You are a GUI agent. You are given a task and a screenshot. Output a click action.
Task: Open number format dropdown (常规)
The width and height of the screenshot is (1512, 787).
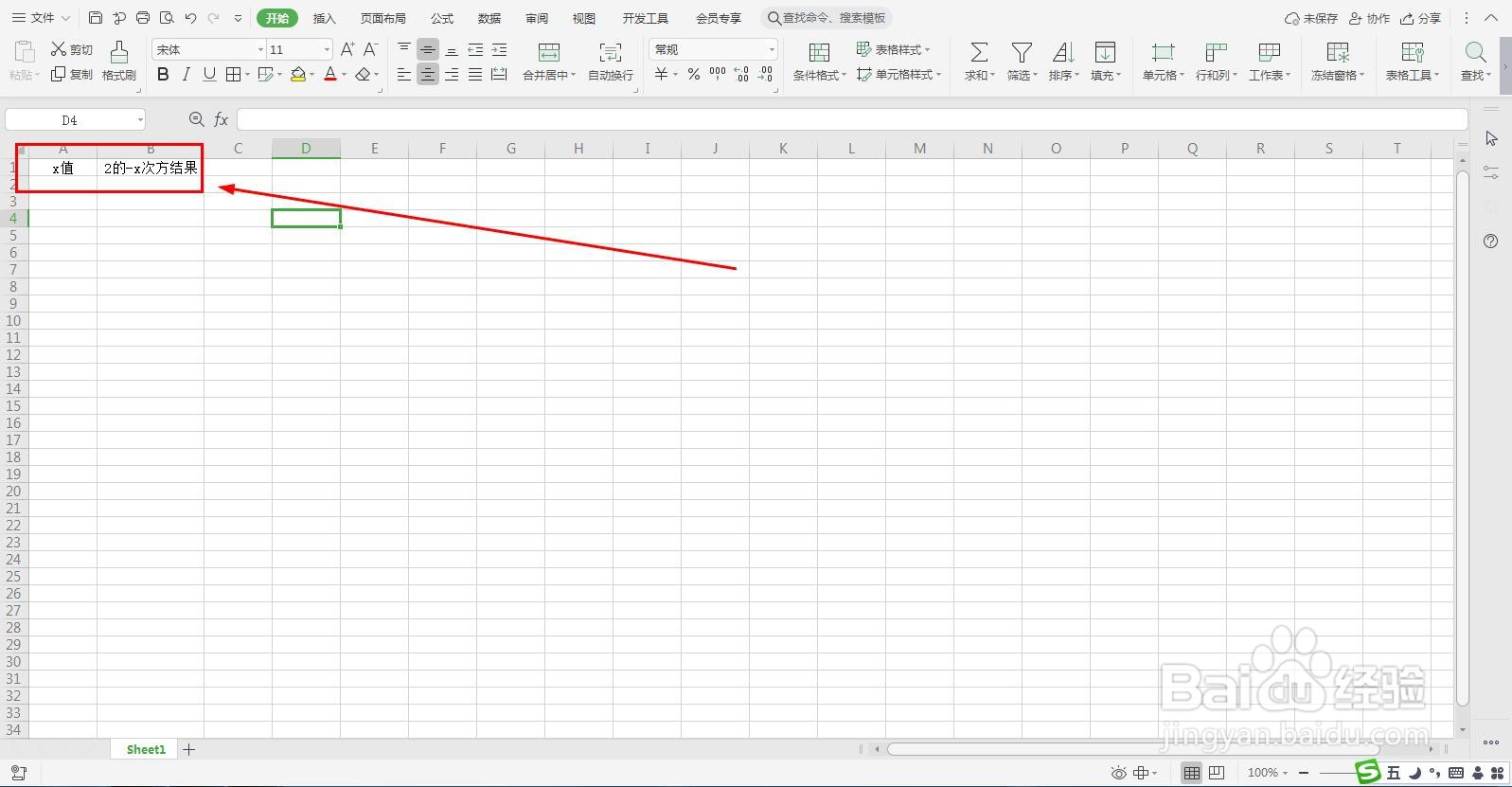pos(772,49)
